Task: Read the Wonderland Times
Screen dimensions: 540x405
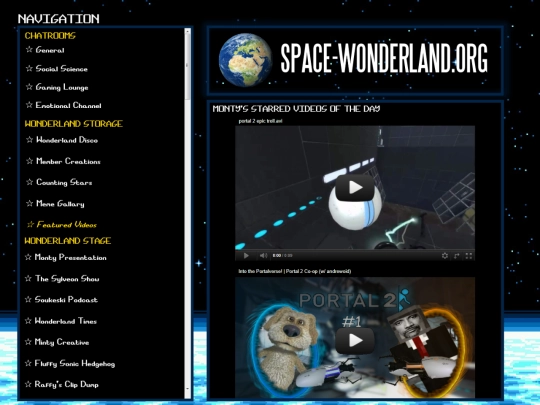Action: coord(65,321)
